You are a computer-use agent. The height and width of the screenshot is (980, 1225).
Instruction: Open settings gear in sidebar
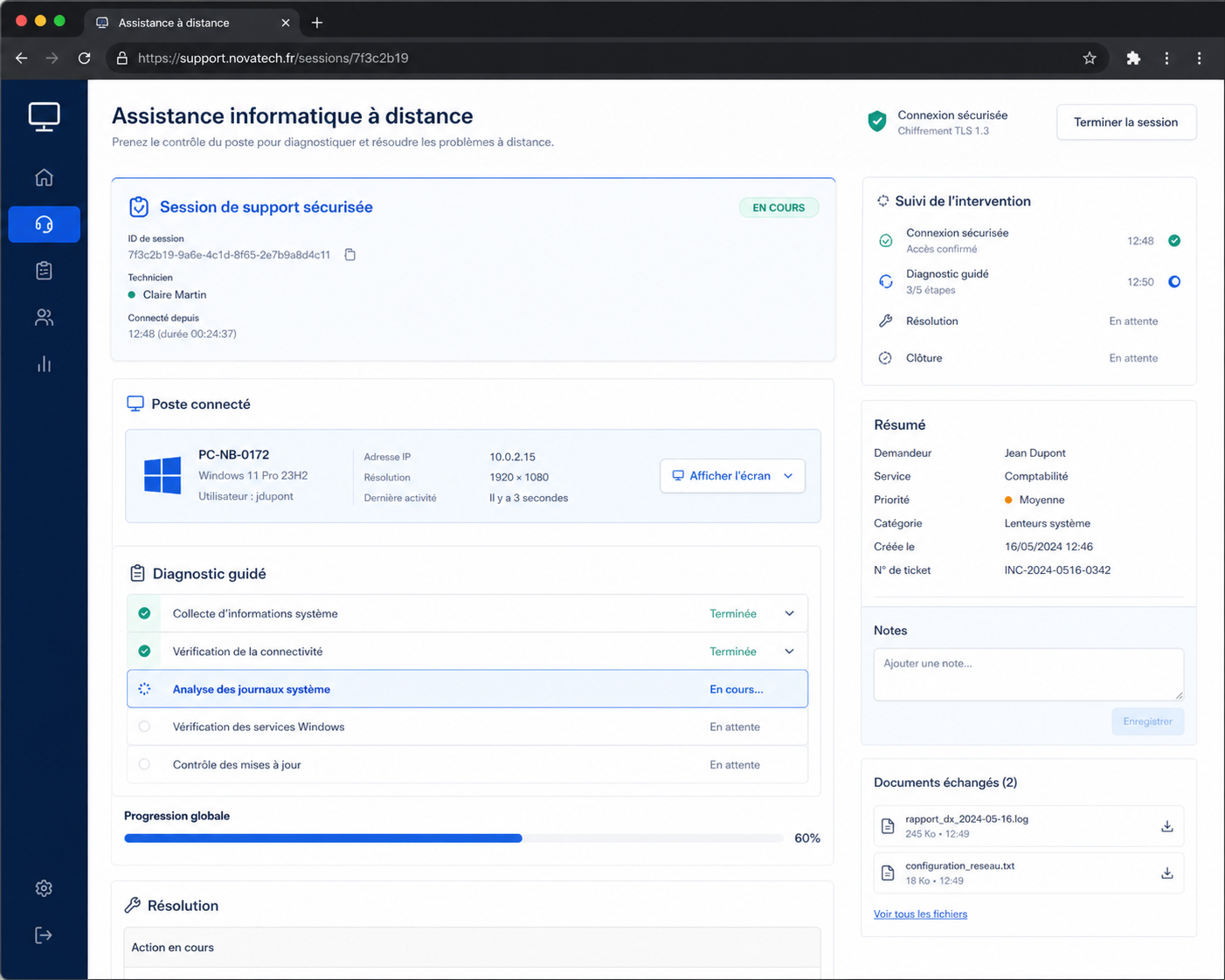point(44,888)
